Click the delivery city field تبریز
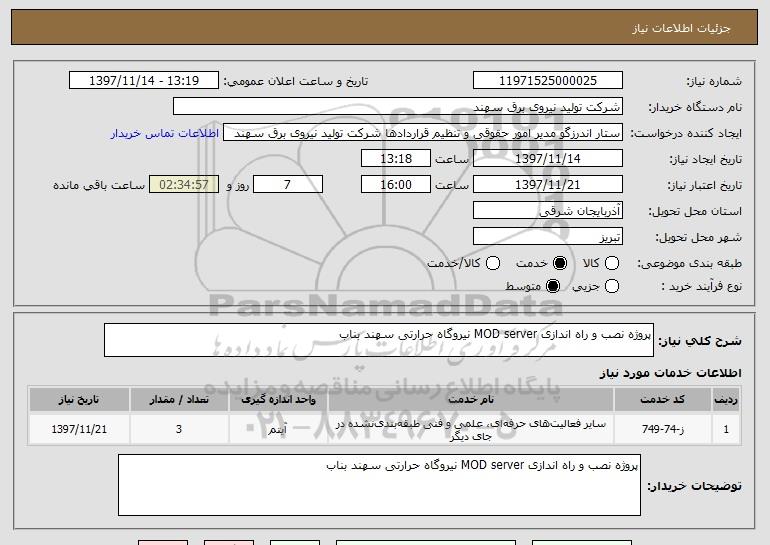The height and width of the screenshot is (545, 770). 548,237
